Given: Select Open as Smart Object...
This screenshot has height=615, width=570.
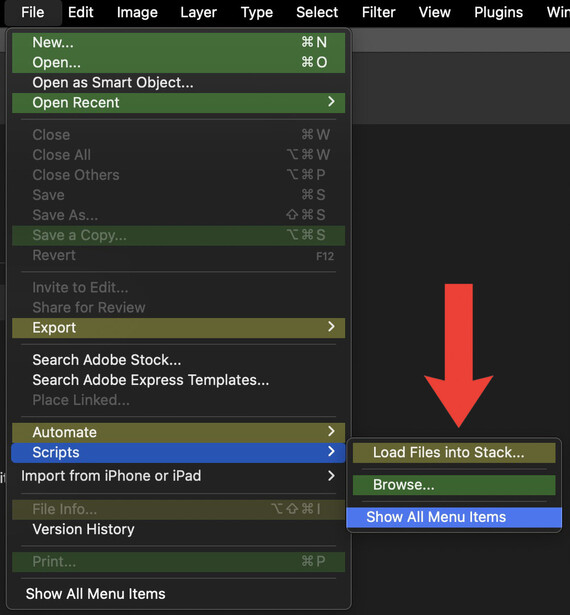Looking at the screenshot, I should 178,83.
